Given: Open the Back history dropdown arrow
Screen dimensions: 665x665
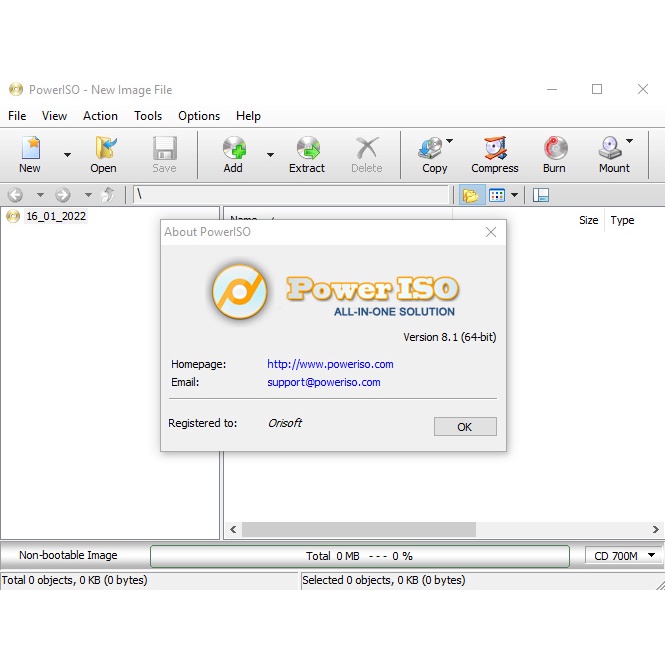Looking at the screenshot, I should tap(40, 195).
